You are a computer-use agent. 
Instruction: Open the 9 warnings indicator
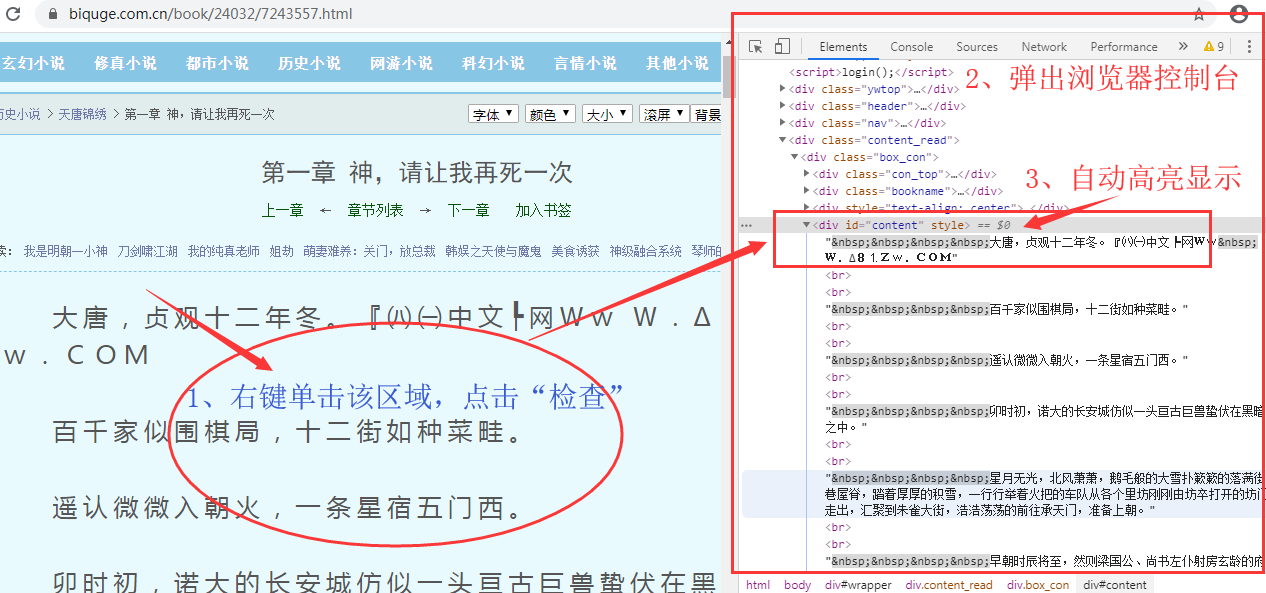[x=1214, y=46]
